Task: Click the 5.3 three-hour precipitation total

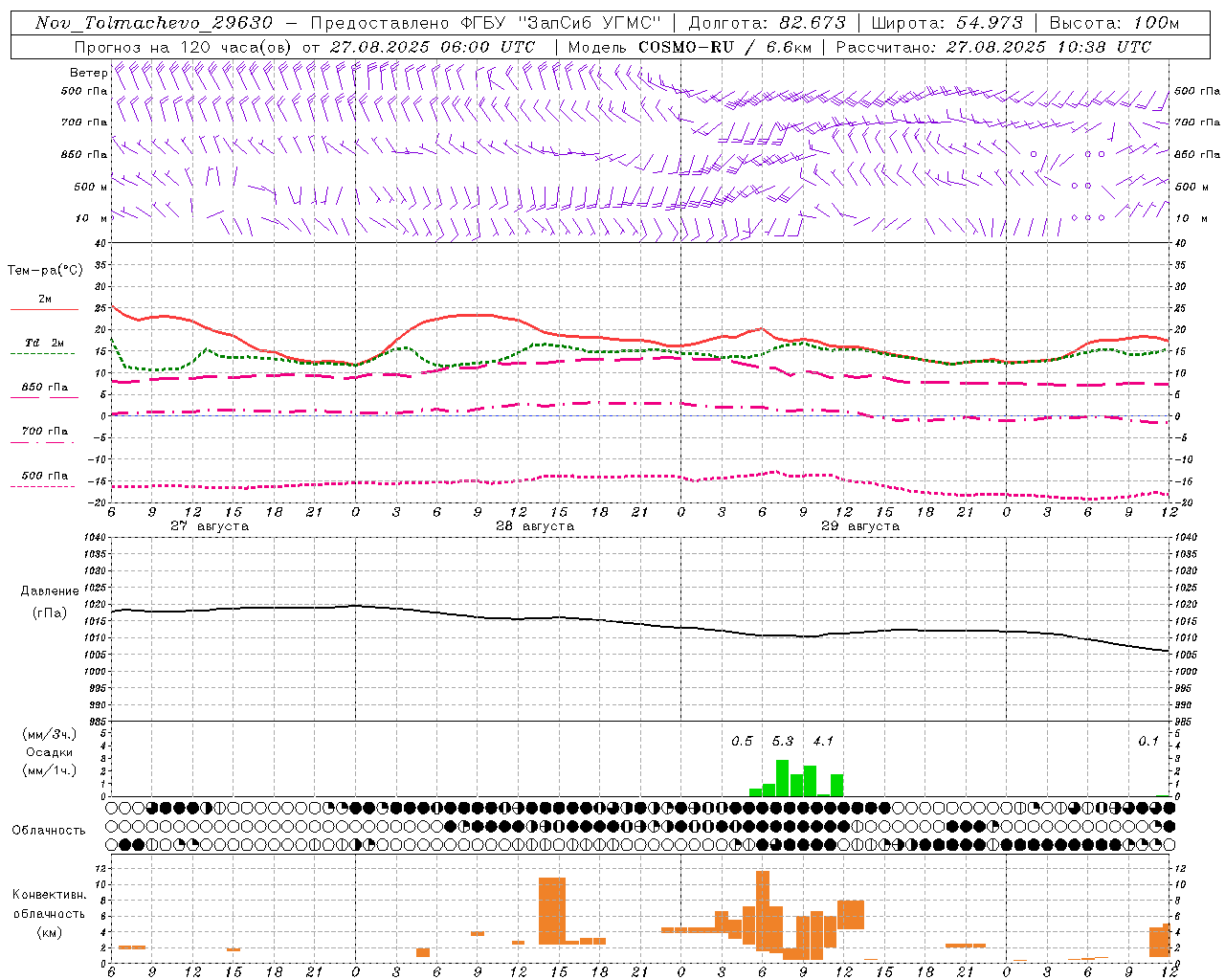Action: [782, 741]
